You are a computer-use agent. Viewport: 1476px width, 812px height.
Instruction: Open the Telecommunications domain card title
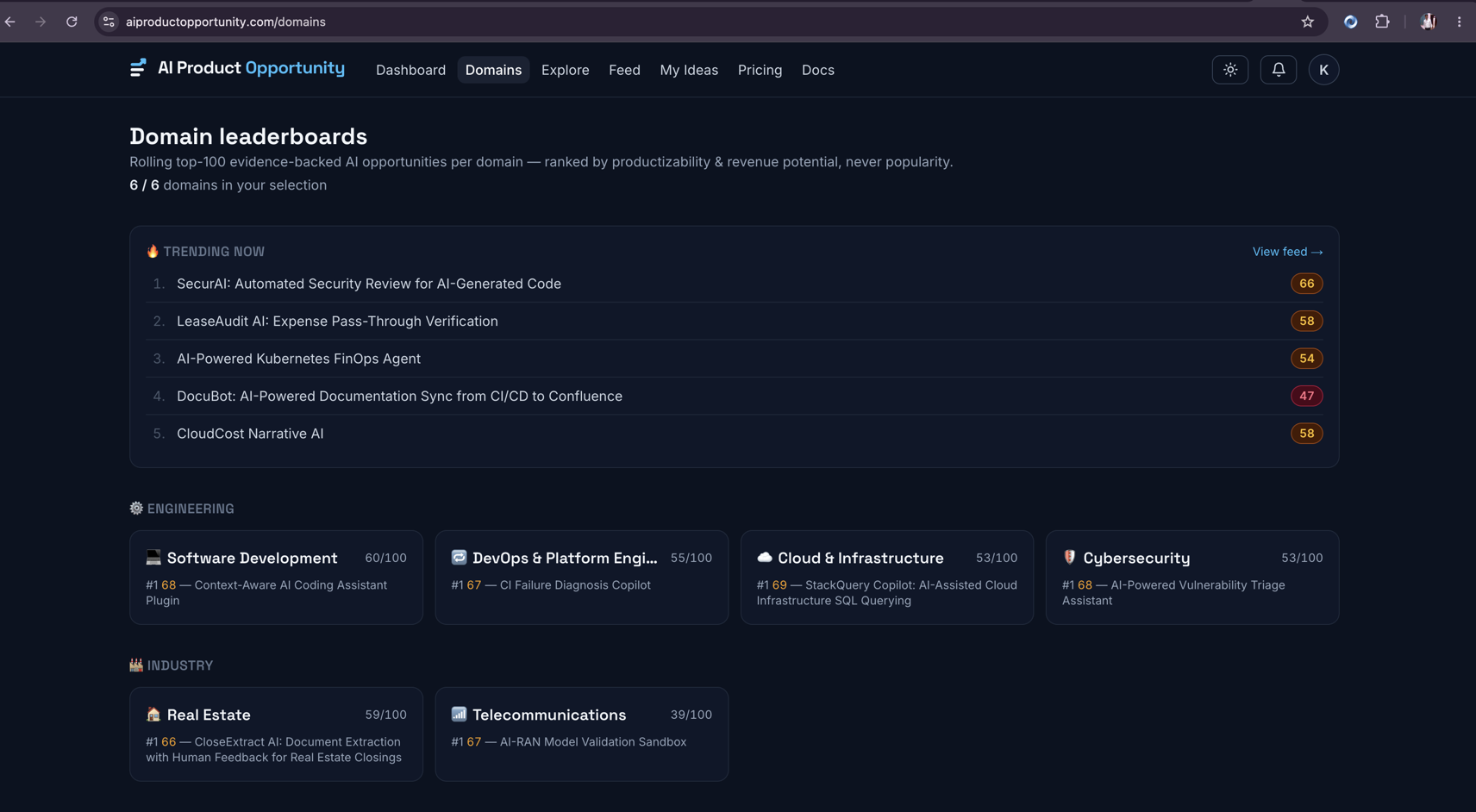(x=549, y=715)
